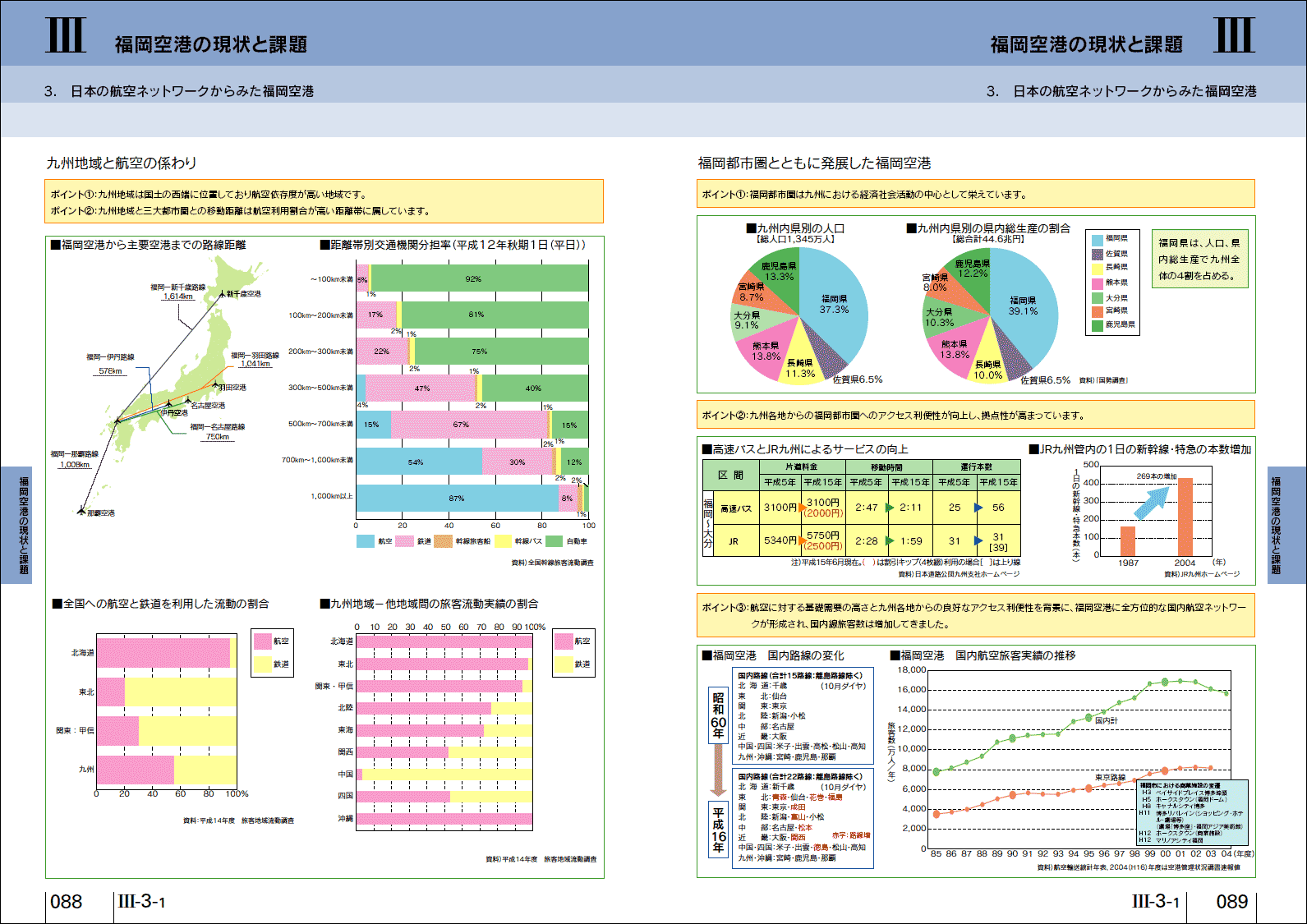1307x924 pixels.
Task: Click the distance label 1,614km
Action: point(178,297)
